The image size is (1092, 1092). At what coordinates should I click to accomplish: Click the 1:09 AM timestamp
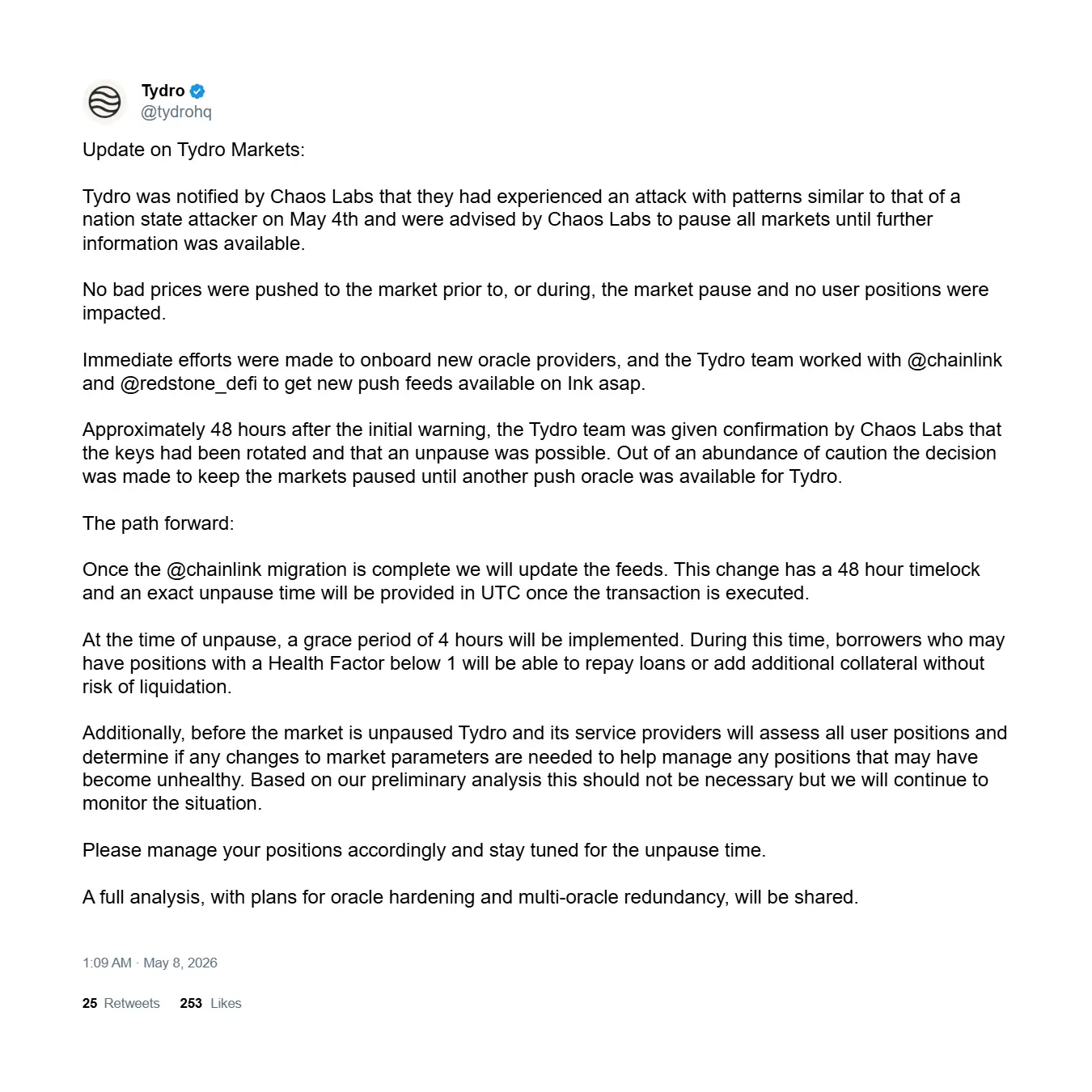tap(107, 963)
